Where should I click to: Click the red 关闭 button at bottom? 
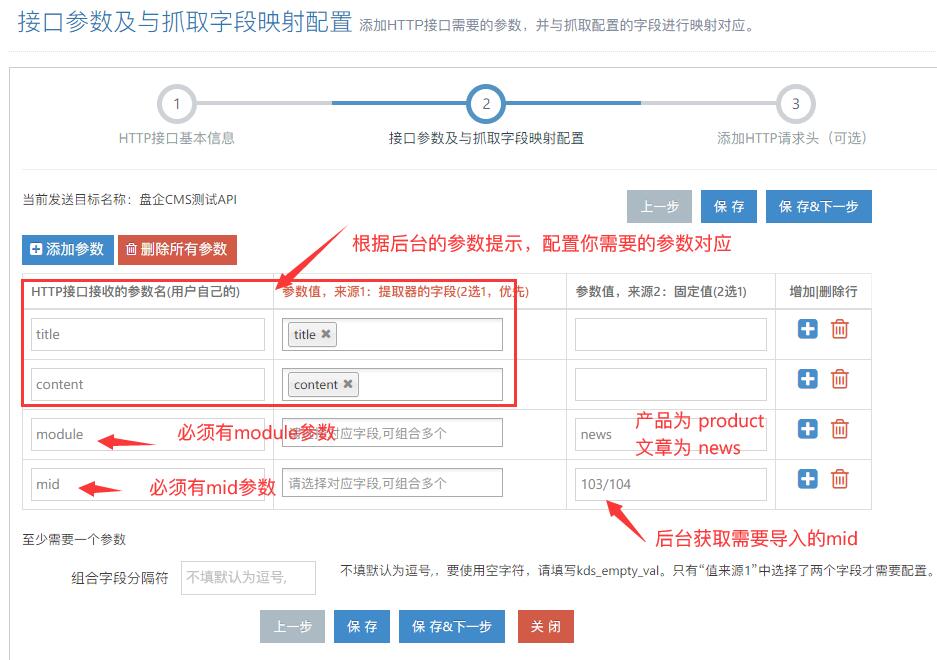pyautogui.click(x=546, y=626)
